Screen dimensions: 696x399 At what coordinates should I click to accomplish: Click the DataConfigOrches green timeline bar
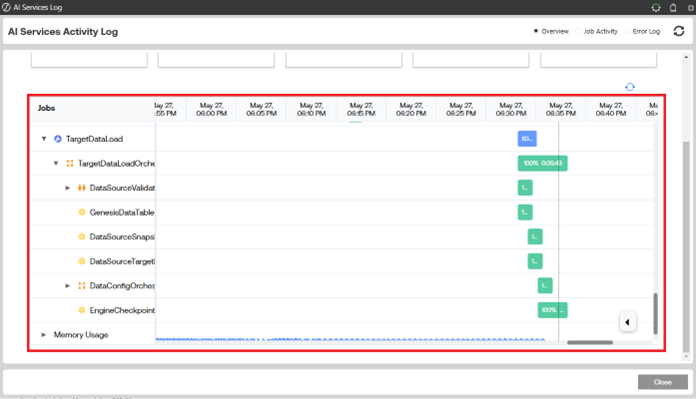[545, 285]
